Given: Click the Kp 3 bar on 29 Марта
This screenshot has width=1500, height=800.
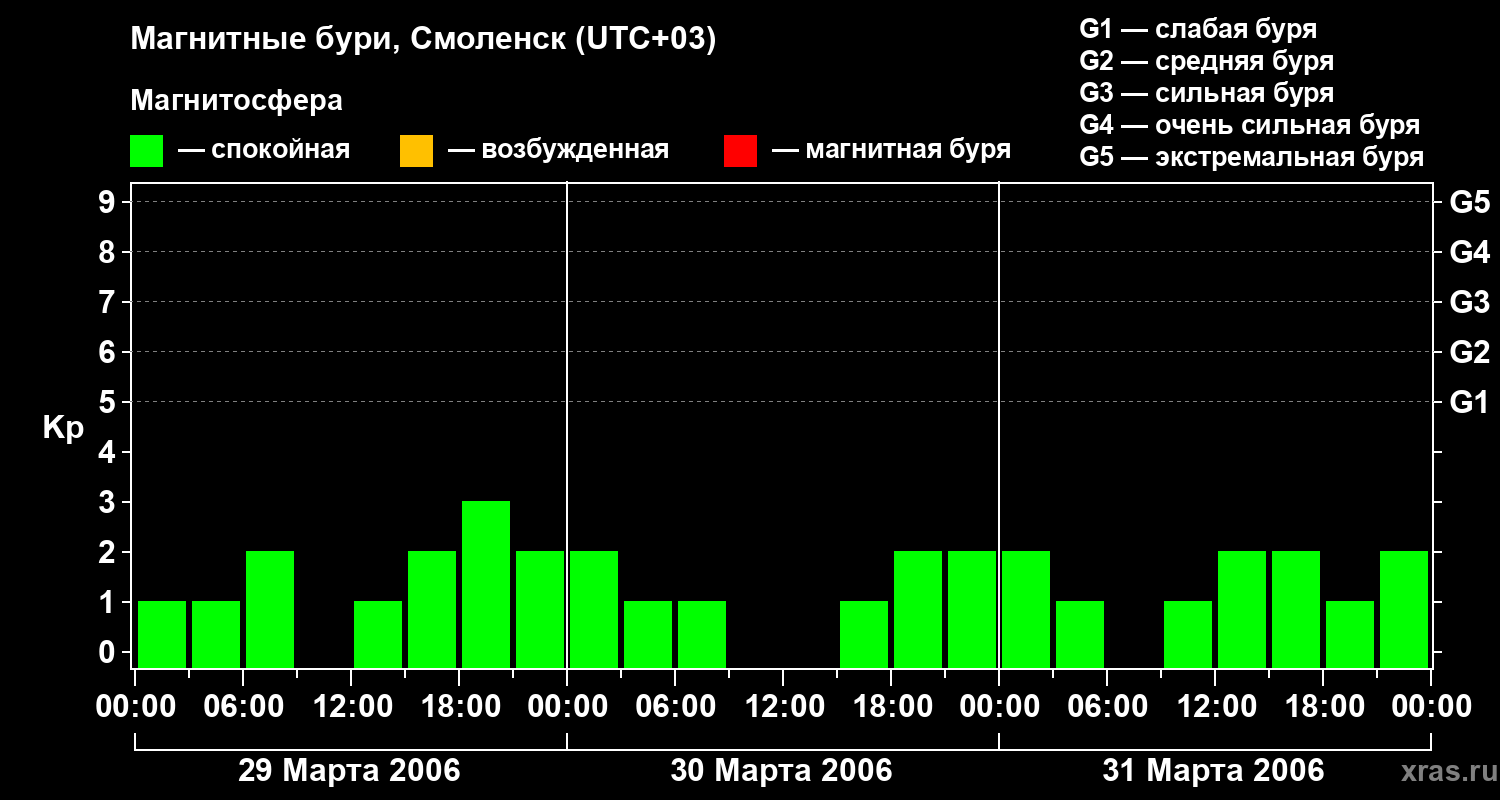Looking at the screenshot, I should click(486, 584).
